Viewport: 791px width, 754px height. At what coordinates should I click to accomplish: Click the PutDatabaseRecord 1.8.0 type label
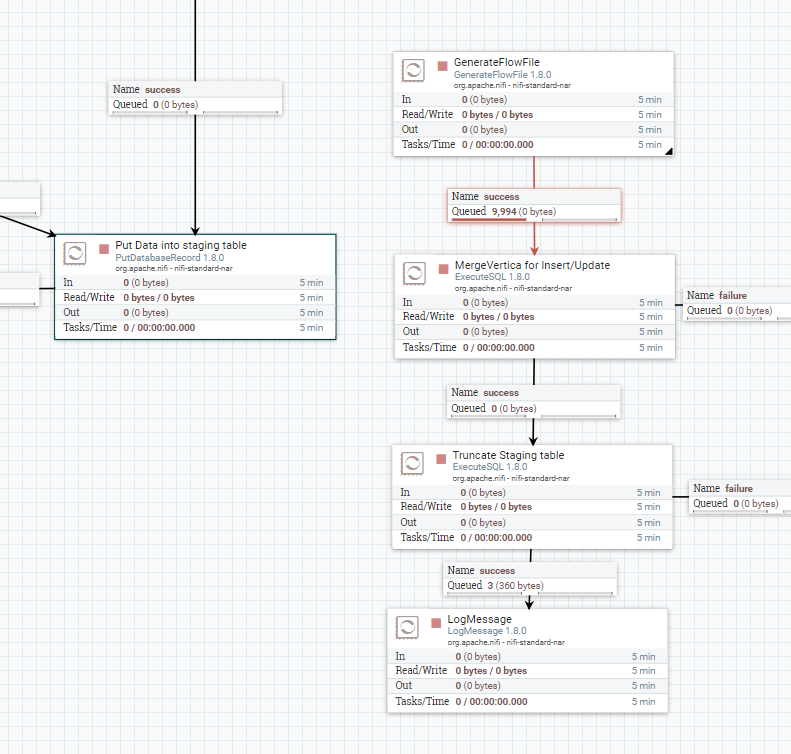170,258
